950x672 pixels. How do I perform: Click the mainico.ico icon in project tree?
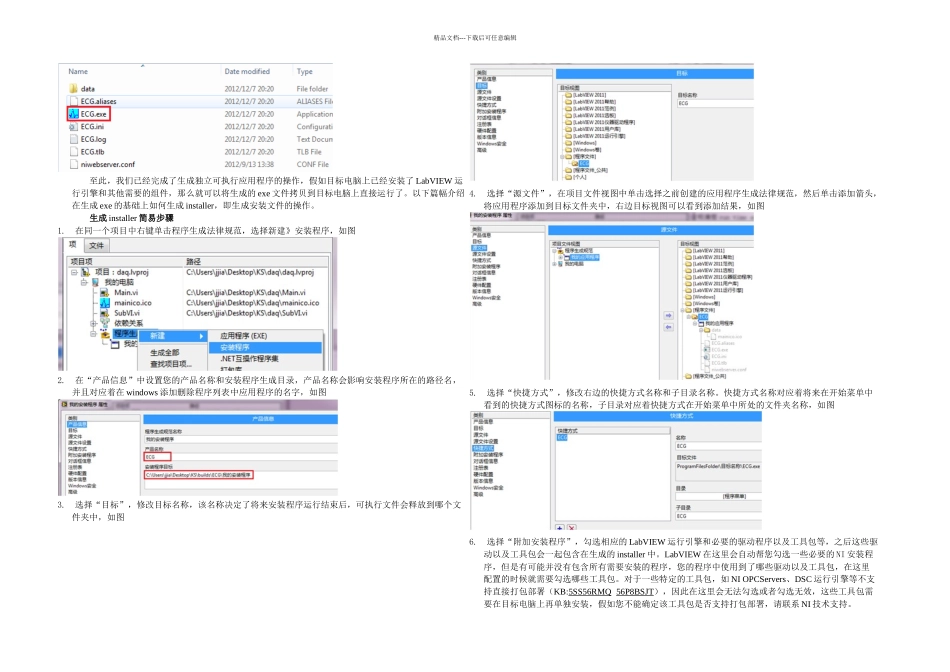coord(105,303)
